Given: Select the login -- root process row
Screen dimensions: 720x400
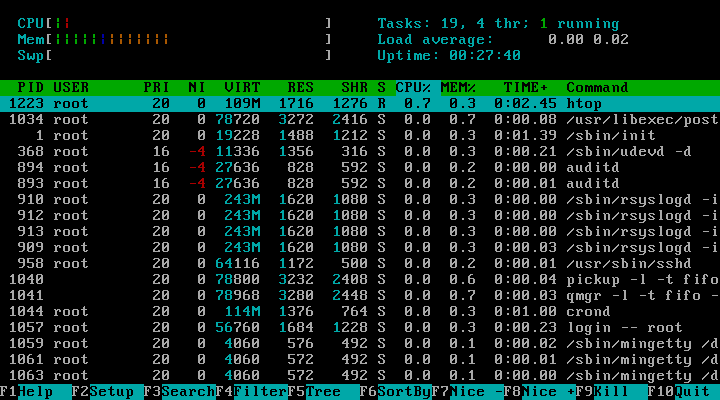Looking at the screenshot, I should pos(360,327).
